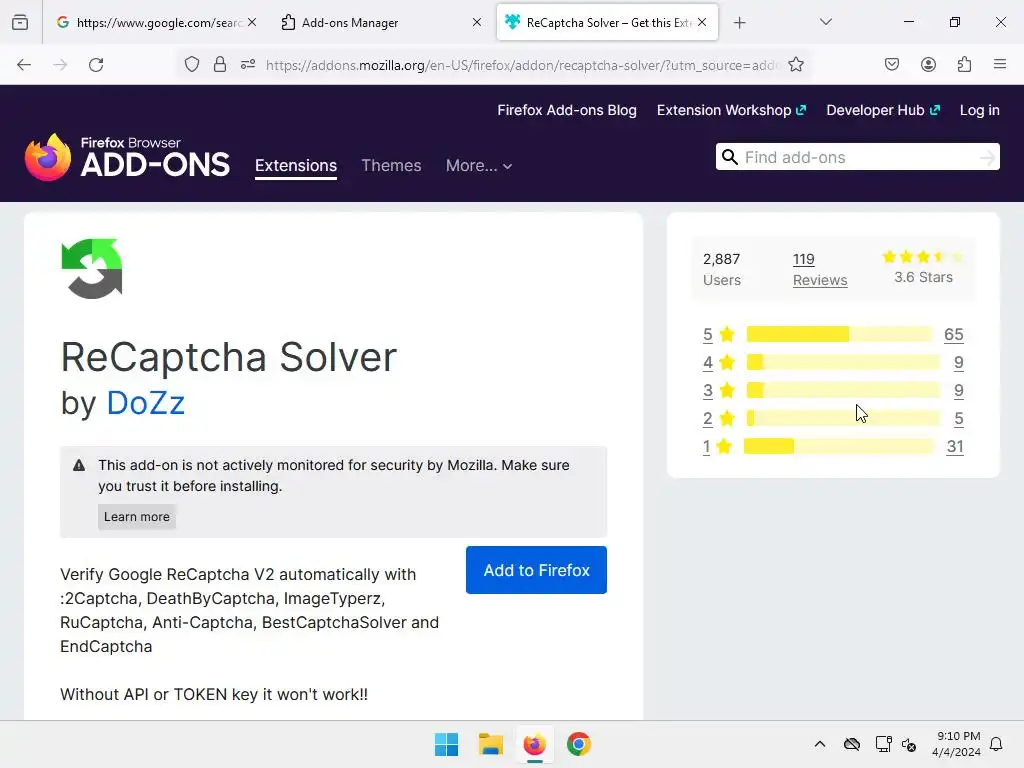The height and width of the screenshot is (768, 1024).
Task: Expand the More... menu
Action: click(x=479, y=166)
